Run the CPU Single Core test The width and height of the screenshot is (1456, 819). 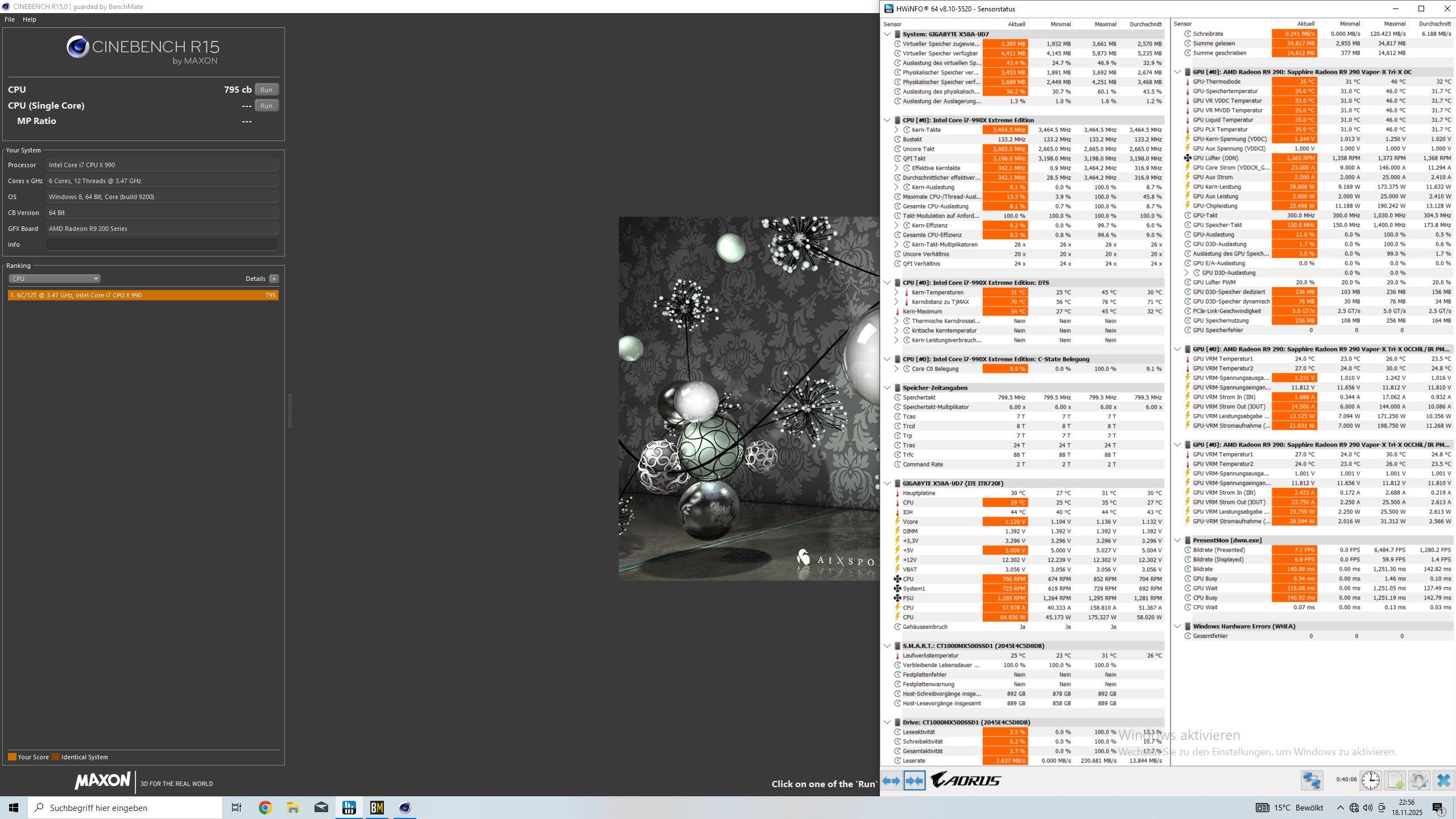[x=266, y=106]
